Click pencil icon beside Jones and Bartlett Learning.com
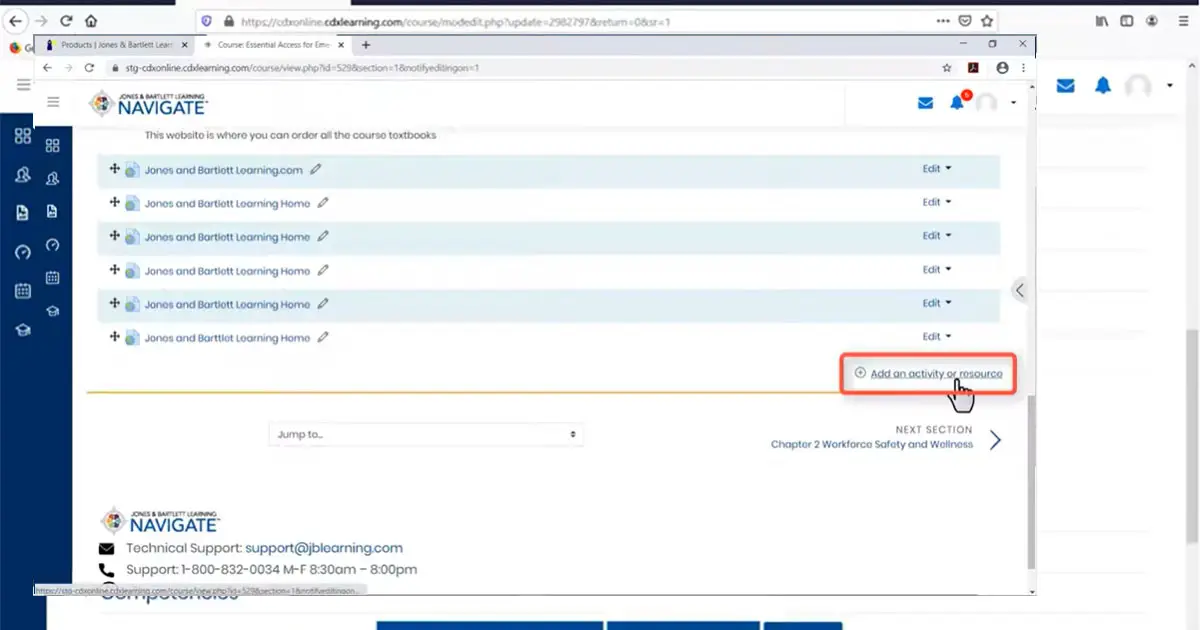The image size is (1200, 630). (x=316, y=170)
